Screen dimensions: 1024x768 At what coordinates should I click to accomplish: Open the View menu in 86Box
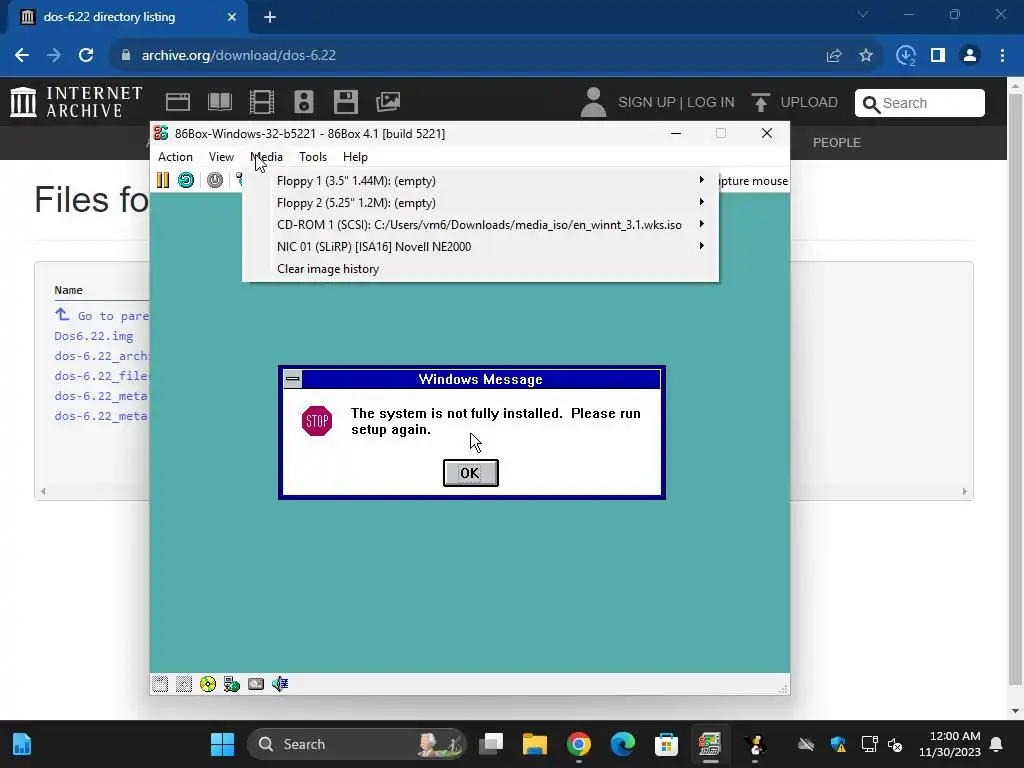pyautogui.click(x=221, y=157)
